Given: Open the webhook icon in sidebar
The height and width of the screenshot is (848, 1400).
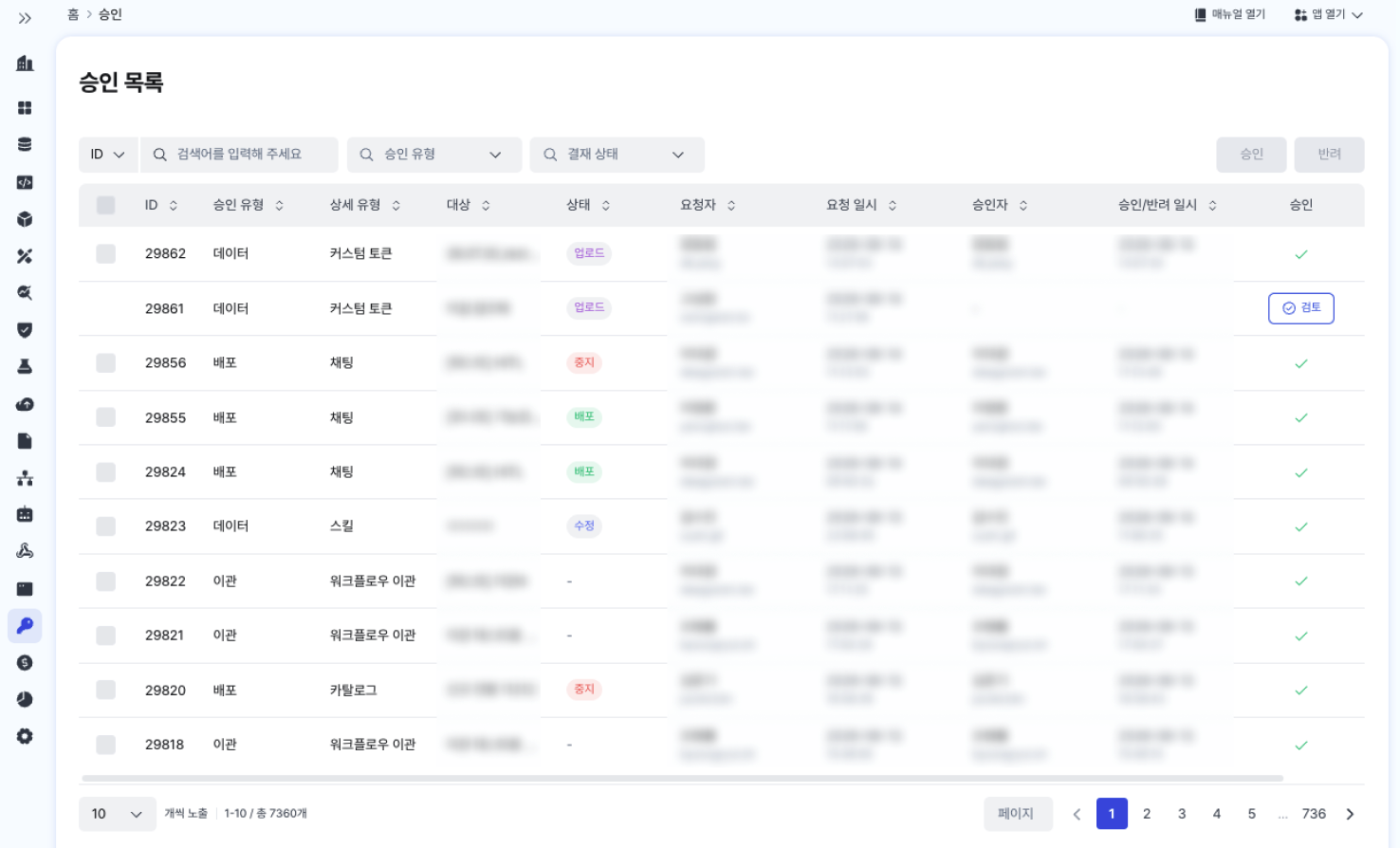Looking at the screenshot, I should pos(25,551).
